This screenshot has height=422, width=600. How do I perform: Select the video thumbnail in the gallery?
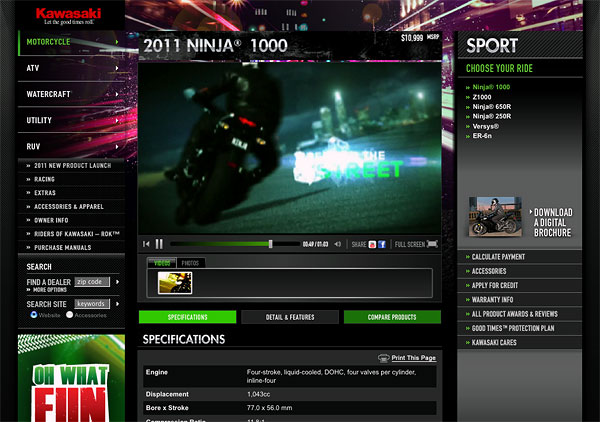pos(175,283)
